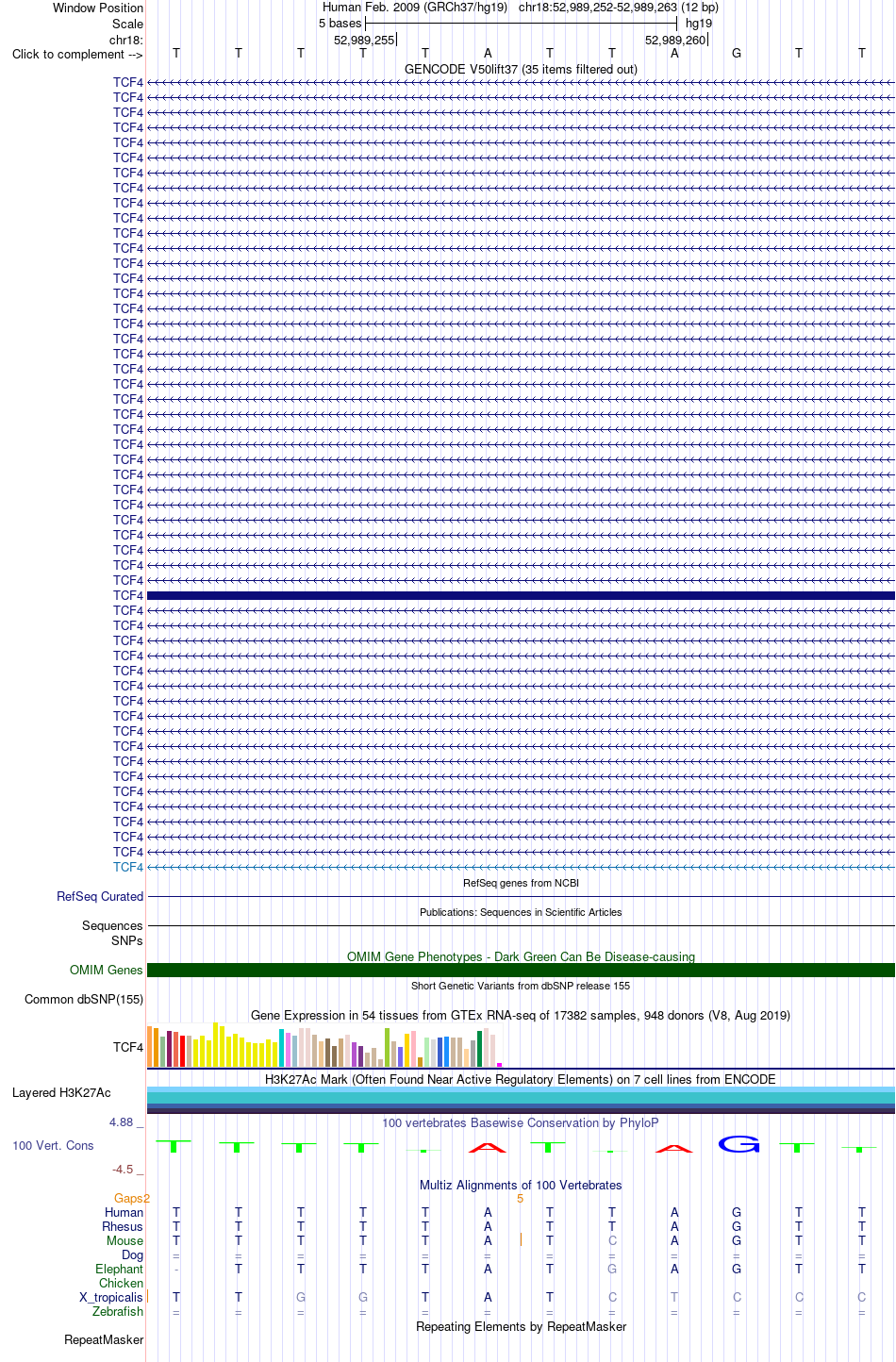Click 'RefSeq genes from NCBI' title
896x1362 pixels.
[x=521, y=883]
